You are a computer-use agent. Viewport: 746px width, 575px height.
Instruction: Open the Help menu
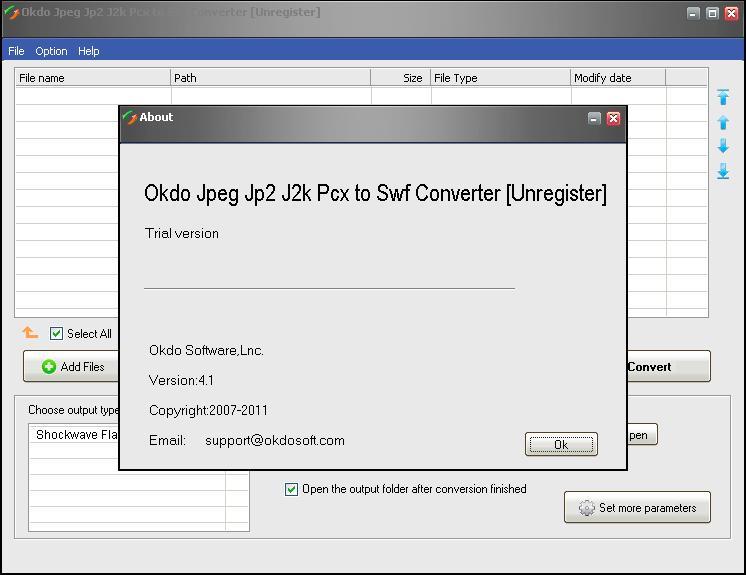[x=88, y=51]
